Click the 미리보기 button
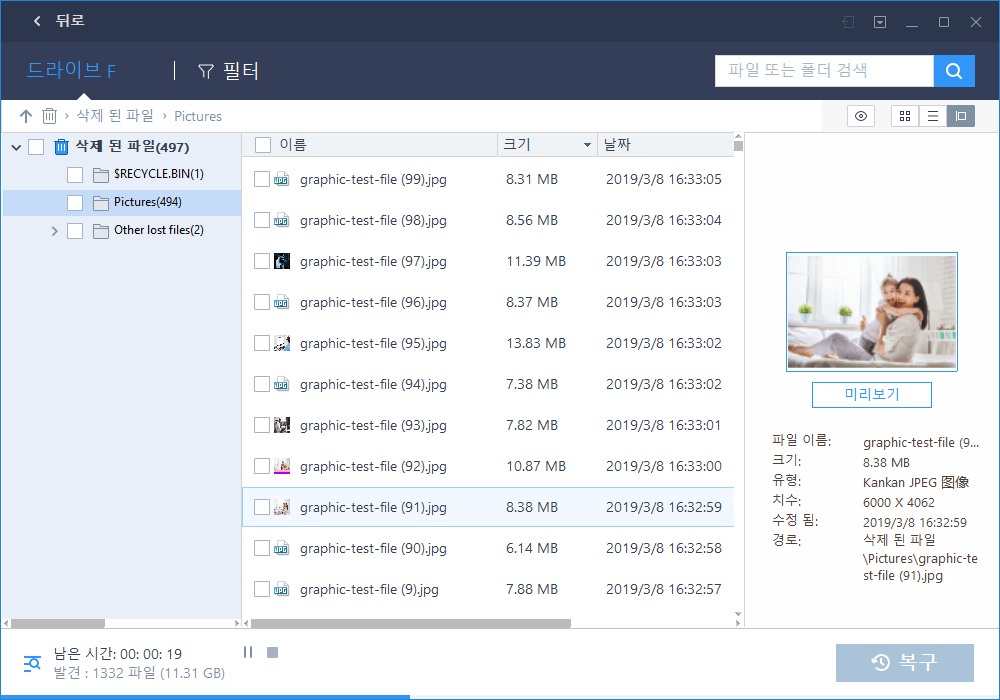Image resolution: width=1000 pixels, height=700 pixels. coord(871,395)
